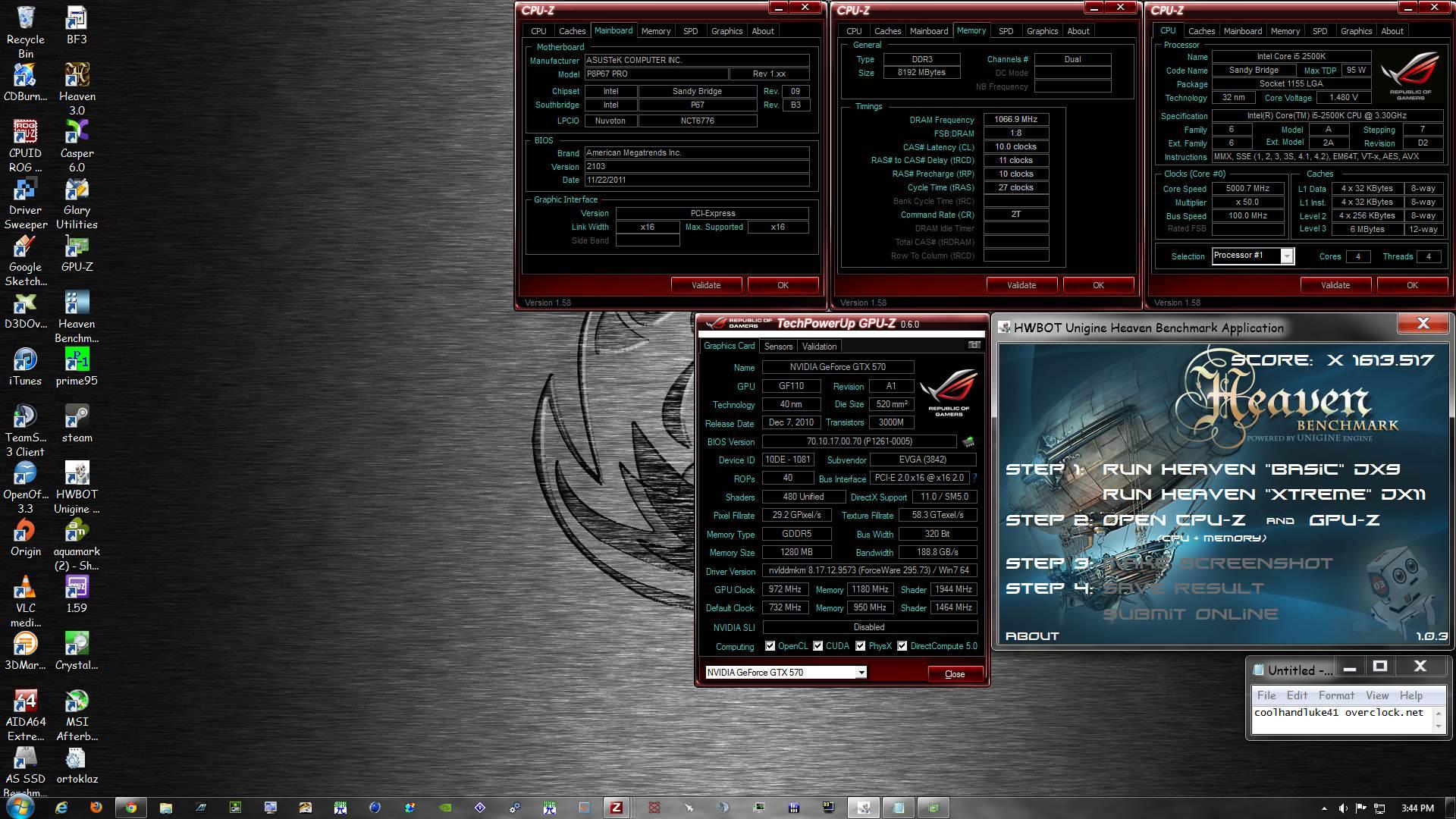Open Caches tab in Memory CPU-Z window
This screenshot has height=819, width=1456.
[887, 31]
